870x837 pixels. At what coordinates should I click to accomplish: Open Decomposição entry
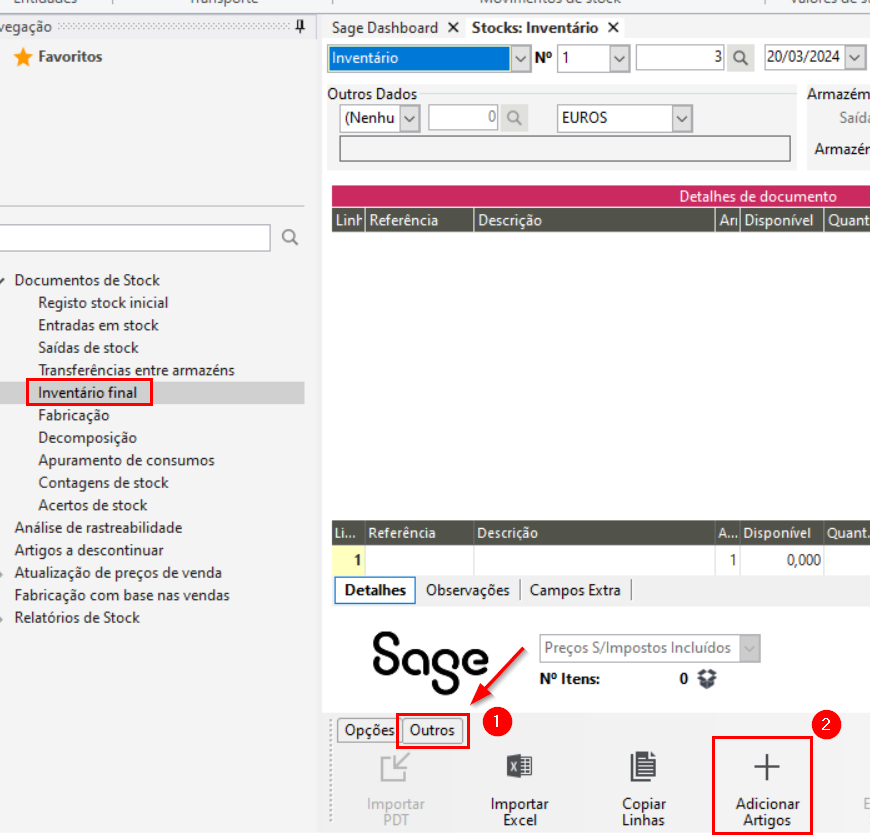click(88, 438)
